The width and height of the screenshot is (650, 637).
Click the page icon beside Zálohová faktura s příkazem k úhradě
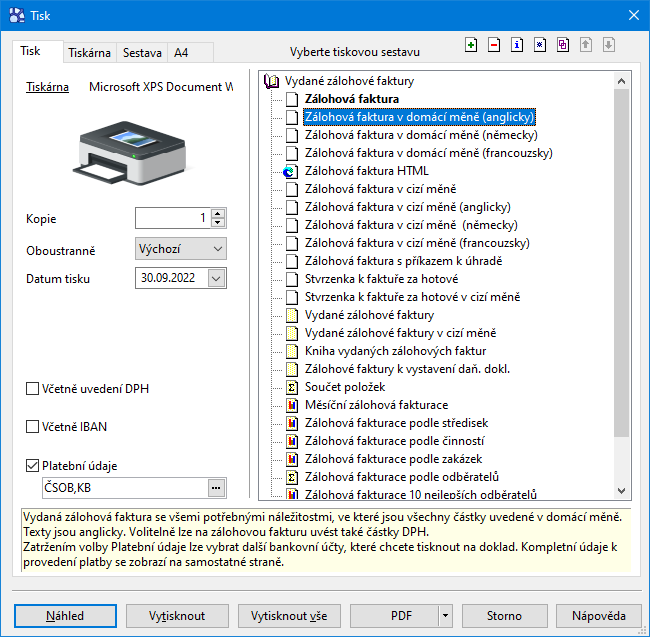[292, 262]
